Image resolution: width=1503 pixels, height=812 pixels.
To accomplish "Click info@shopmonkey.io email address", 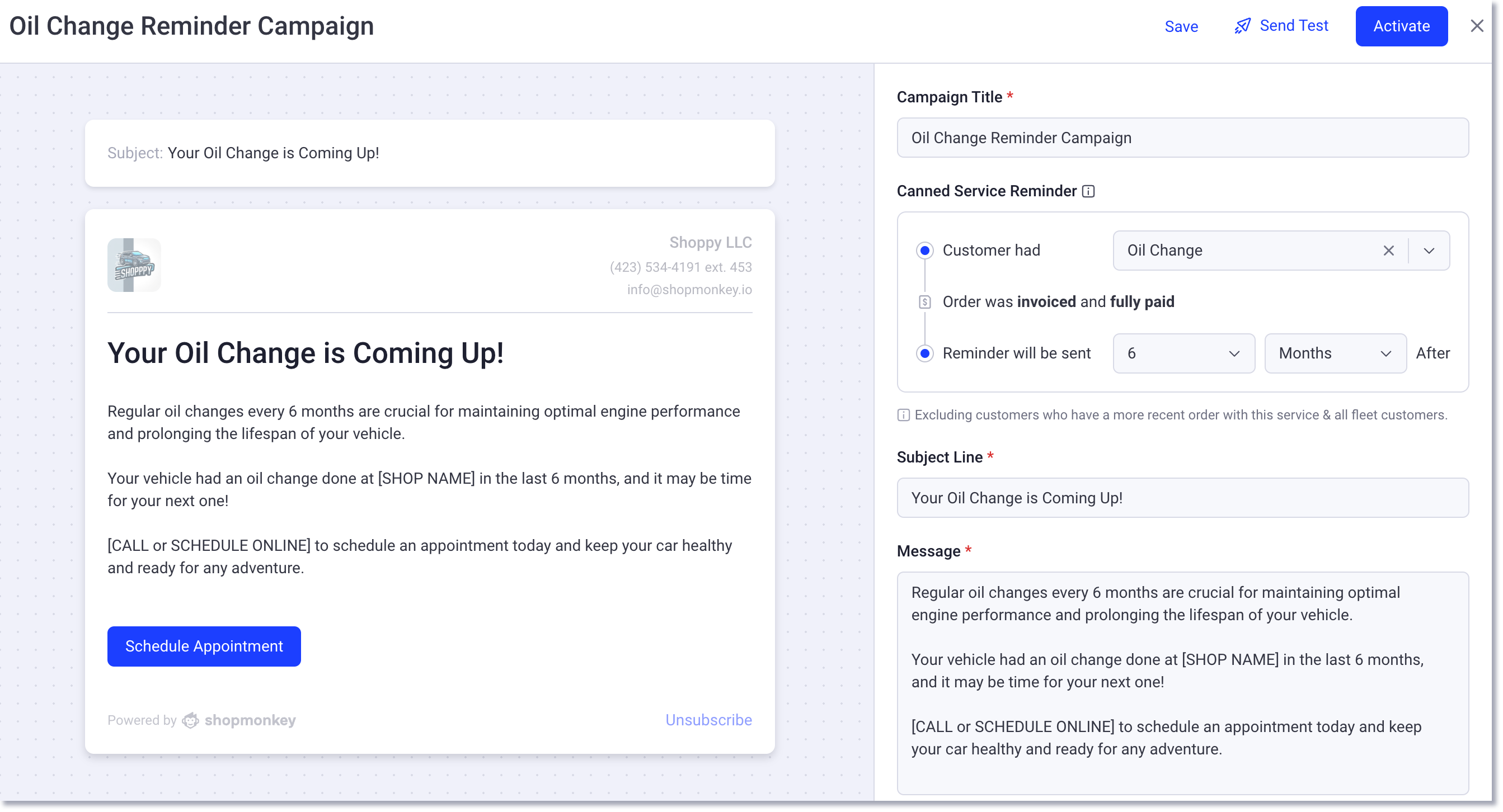I will [x=689, y=290].
